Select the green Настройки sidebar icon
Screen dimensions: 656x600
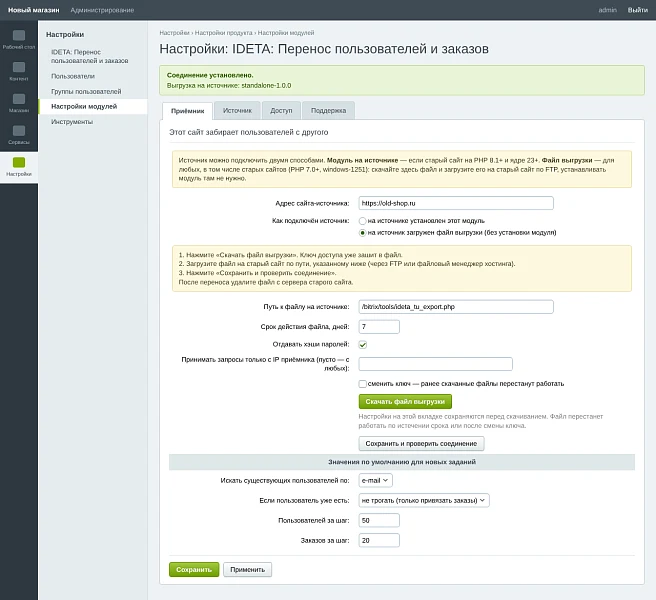pyautogui.click(x=19, y=167)
